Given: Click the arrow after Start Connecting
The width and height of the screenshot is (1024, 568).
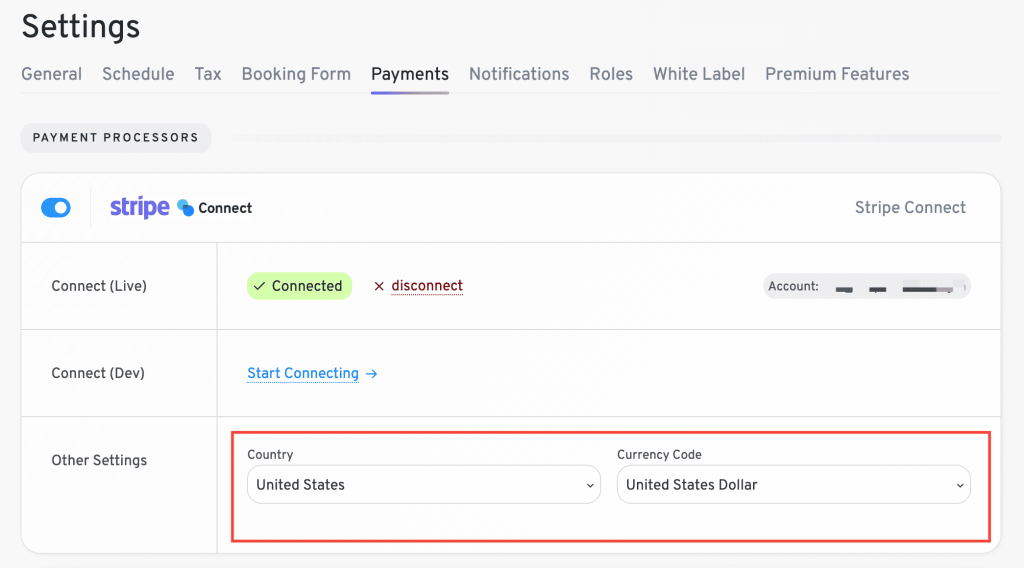Looking at the screenshot, I should (372, 373).
